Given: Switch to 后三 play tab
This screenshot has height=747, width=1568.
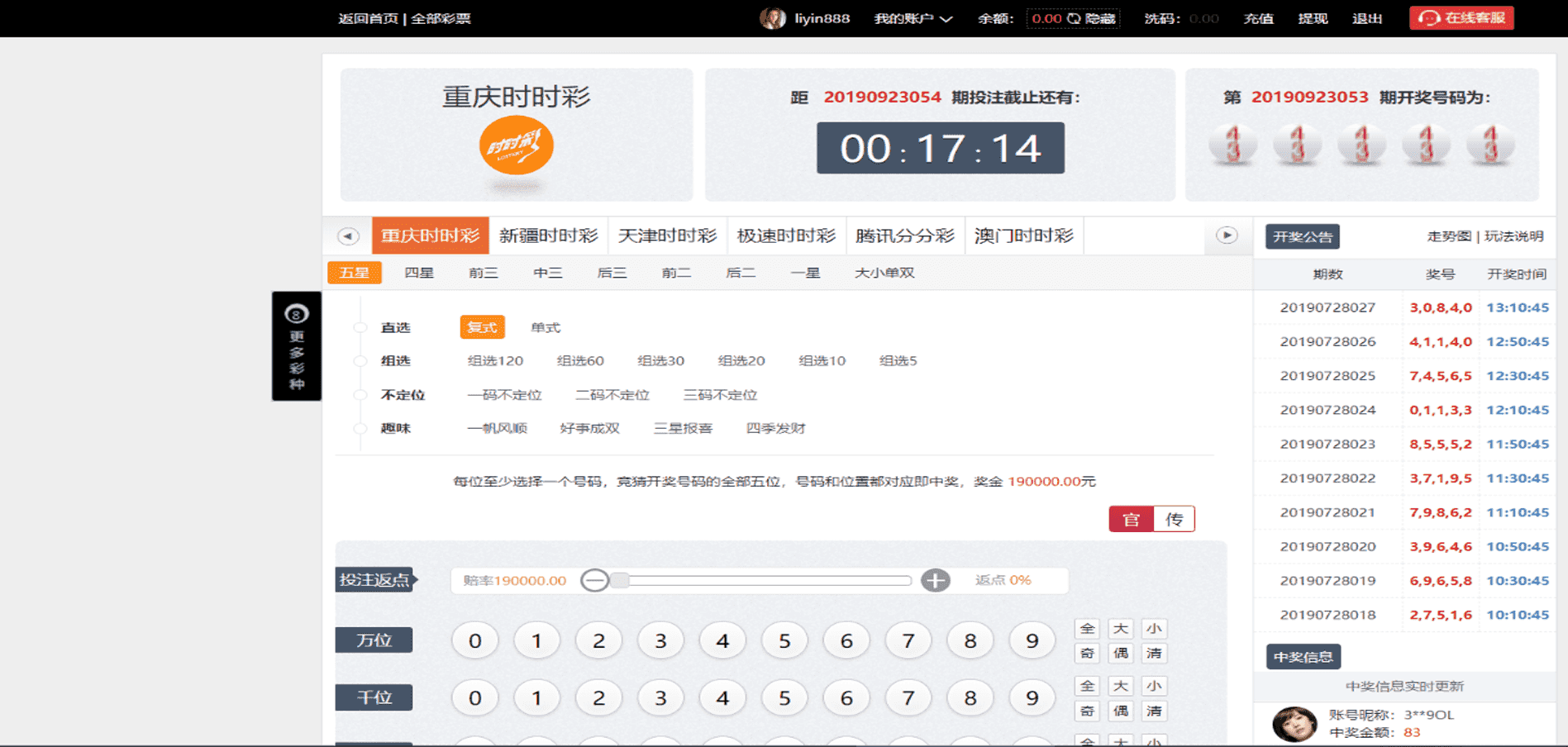Looking at the screenshot, I should (612, 273).
